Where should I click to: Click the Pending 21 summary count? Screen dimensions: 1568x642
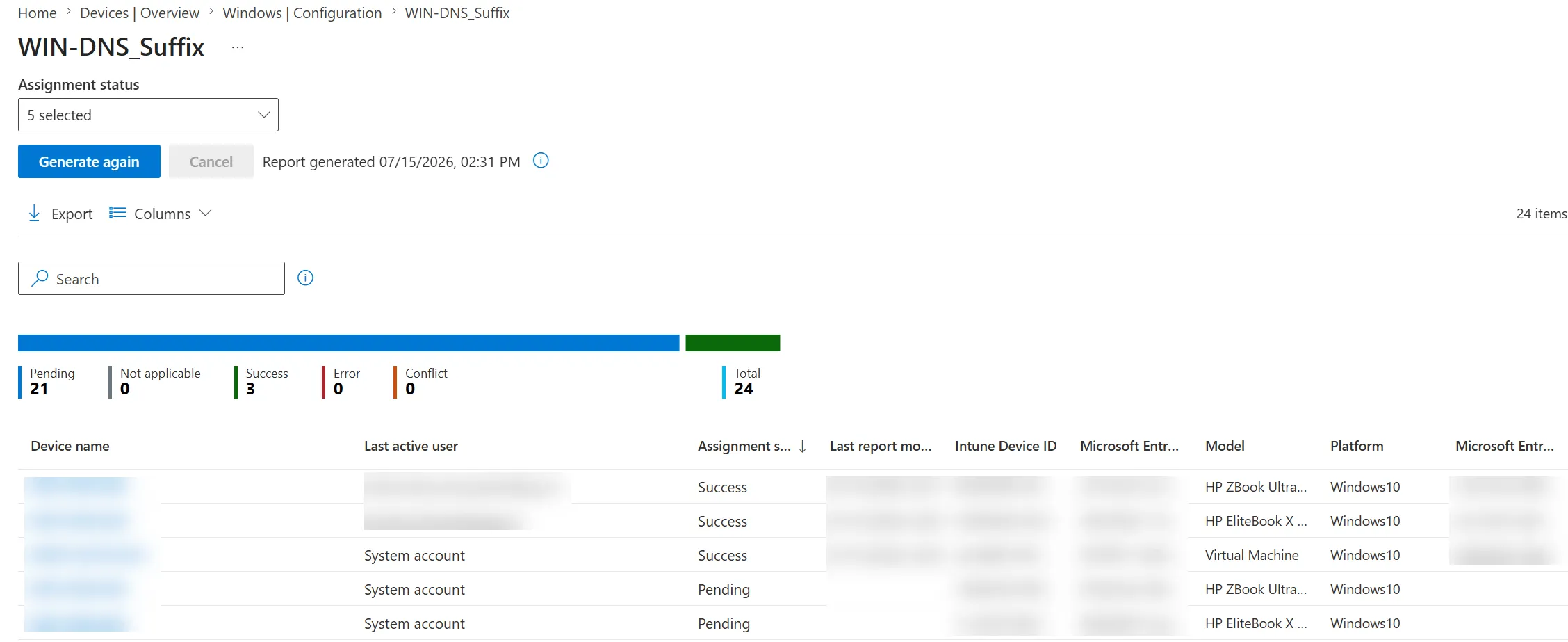47,381
